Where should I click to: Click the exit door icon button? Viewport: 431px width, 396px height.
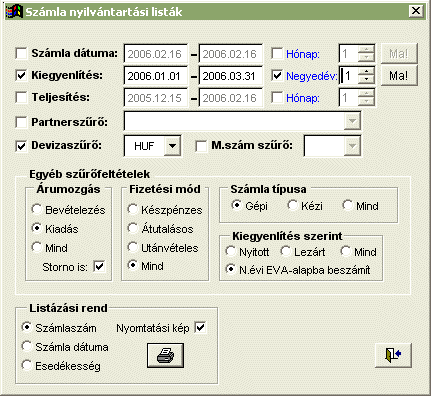(393, 355)
